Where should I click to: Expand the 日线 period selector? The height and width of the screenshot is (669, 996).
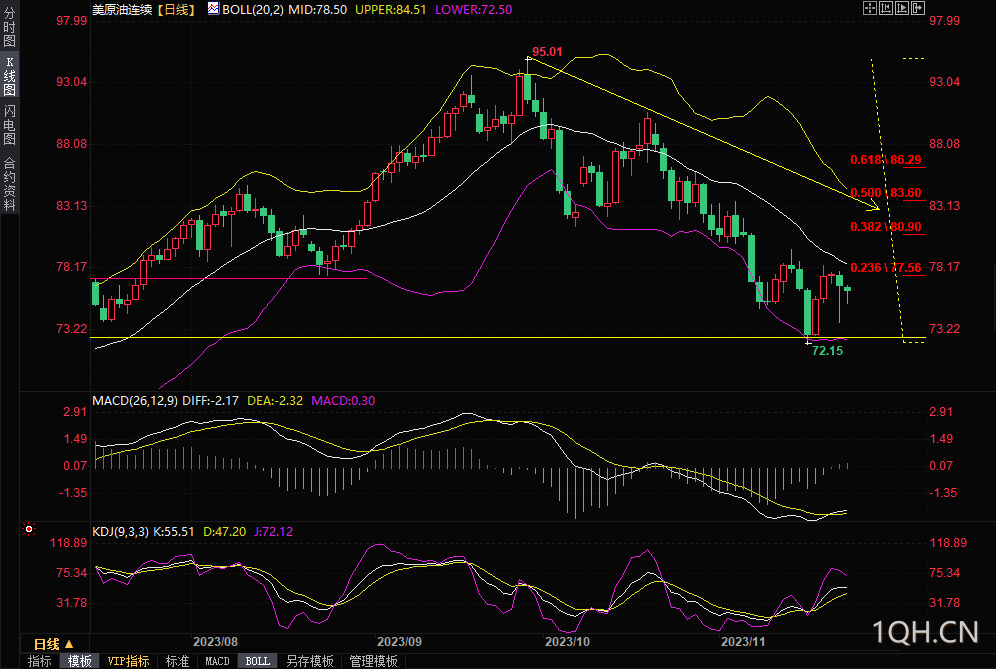point(54,644)
